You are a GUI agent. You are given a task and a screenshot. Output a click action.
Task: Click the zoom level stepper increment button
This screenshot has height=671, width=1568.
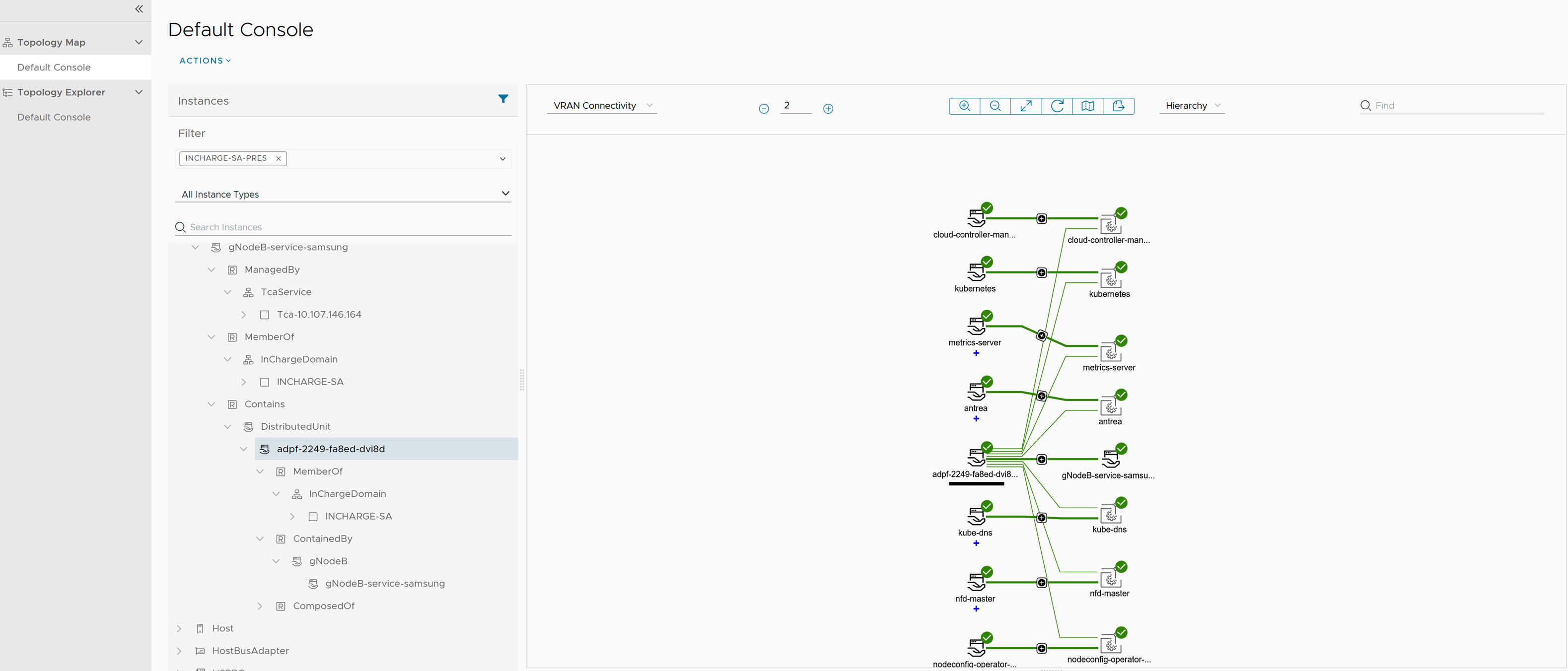(827, 108)
